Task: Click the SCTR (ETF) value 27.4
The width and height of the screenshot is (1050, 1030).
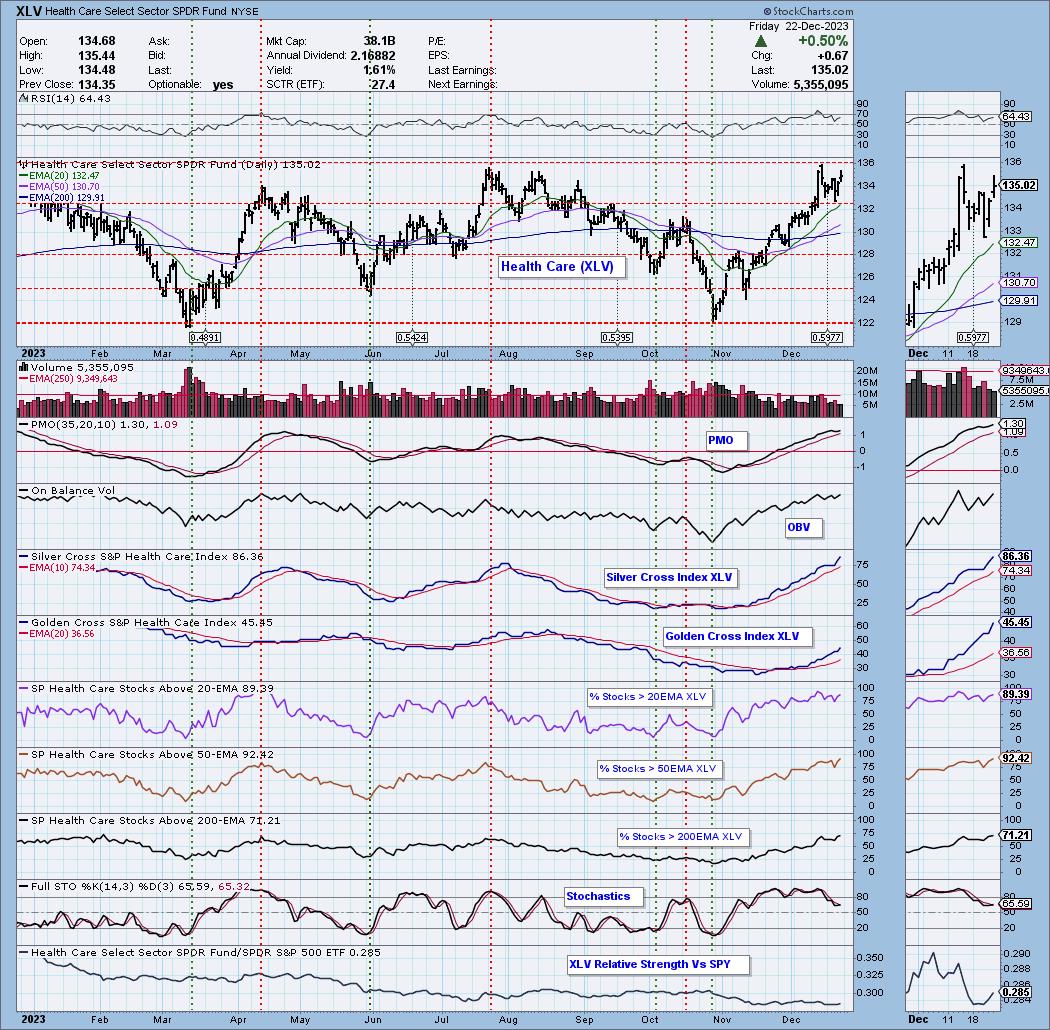Action: tap(384, 85)
